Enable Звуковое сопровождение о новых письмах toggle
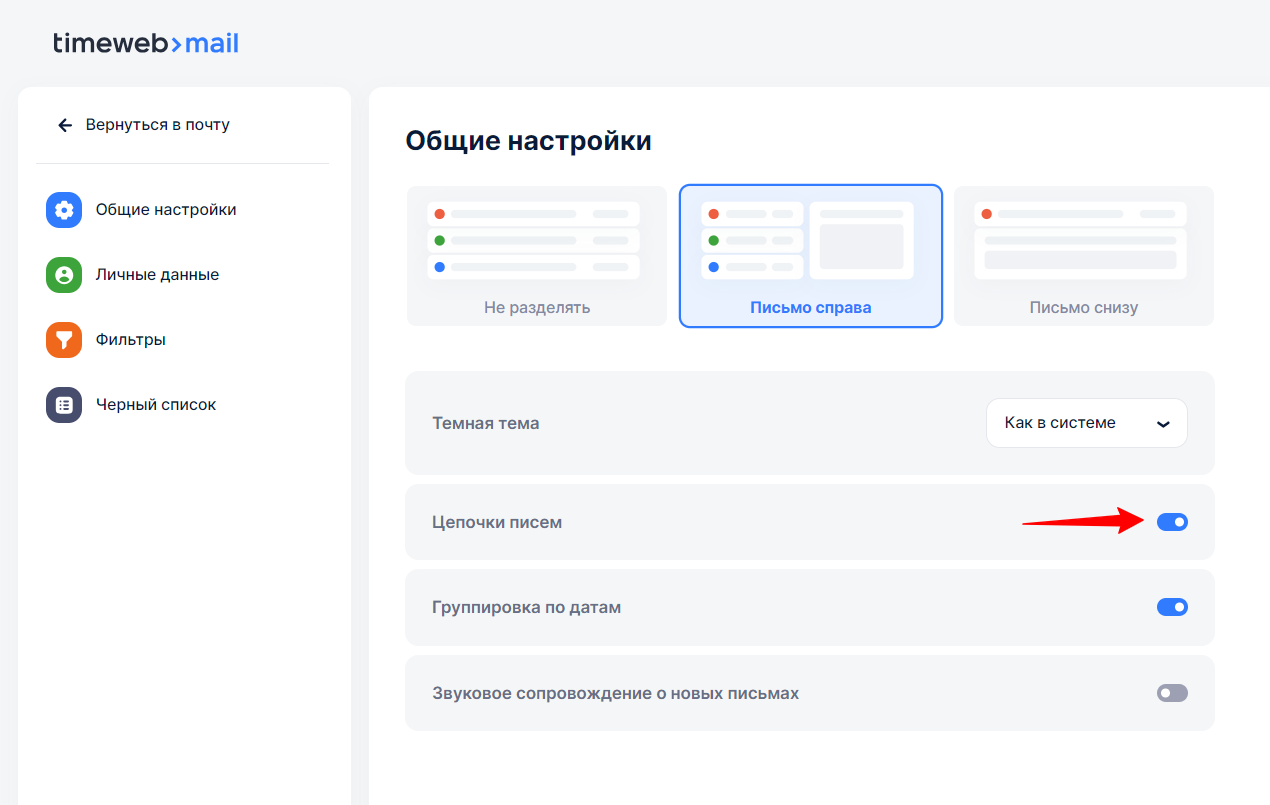The height and width of the screenshot is (805, 1270). click(x=1172, y=693)
